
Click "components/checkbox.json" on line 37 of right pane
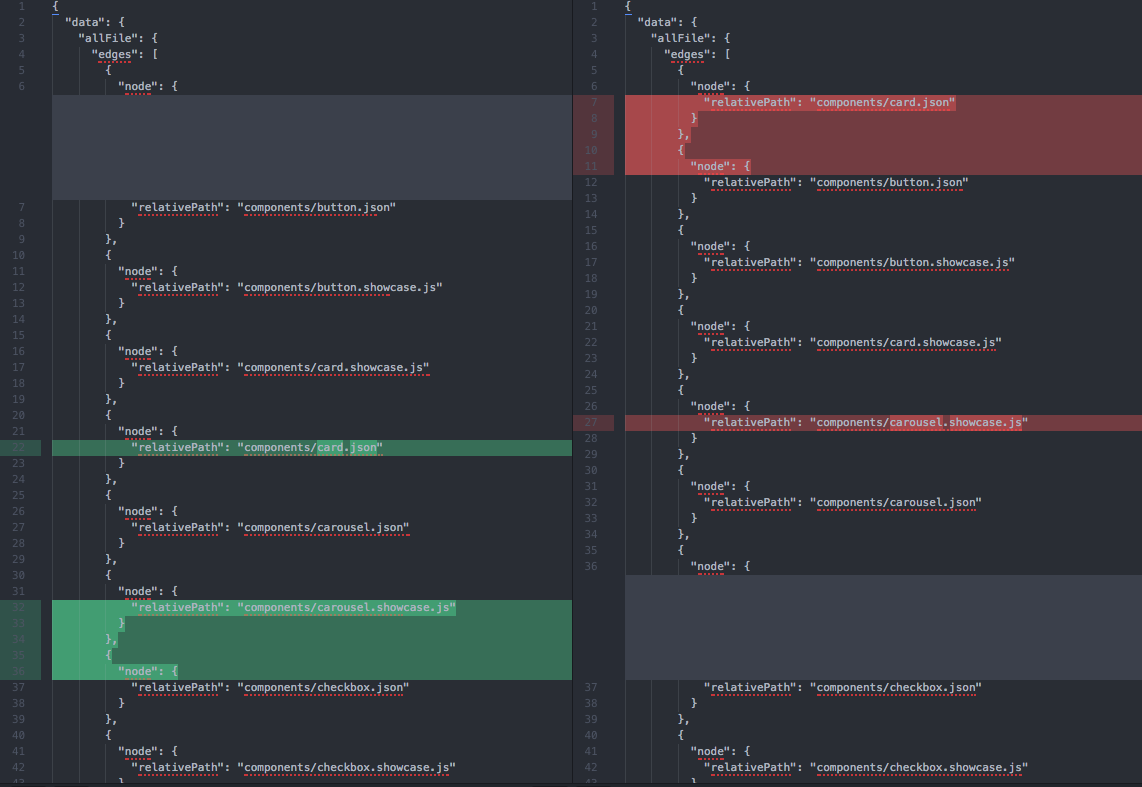(x=896, y=687)
